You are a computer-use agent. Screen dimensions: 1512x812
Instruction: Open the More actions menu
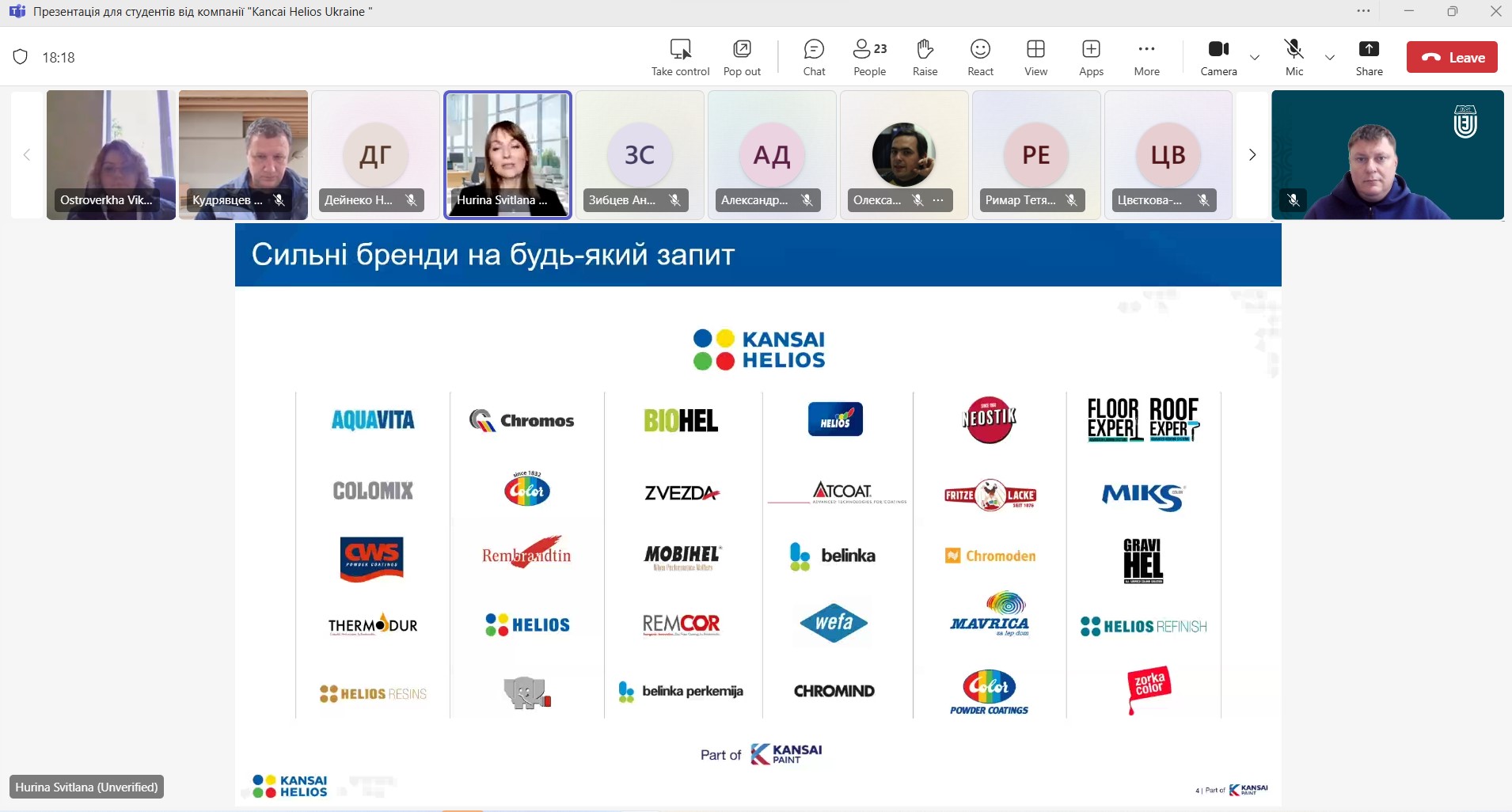click(1146, 57)
